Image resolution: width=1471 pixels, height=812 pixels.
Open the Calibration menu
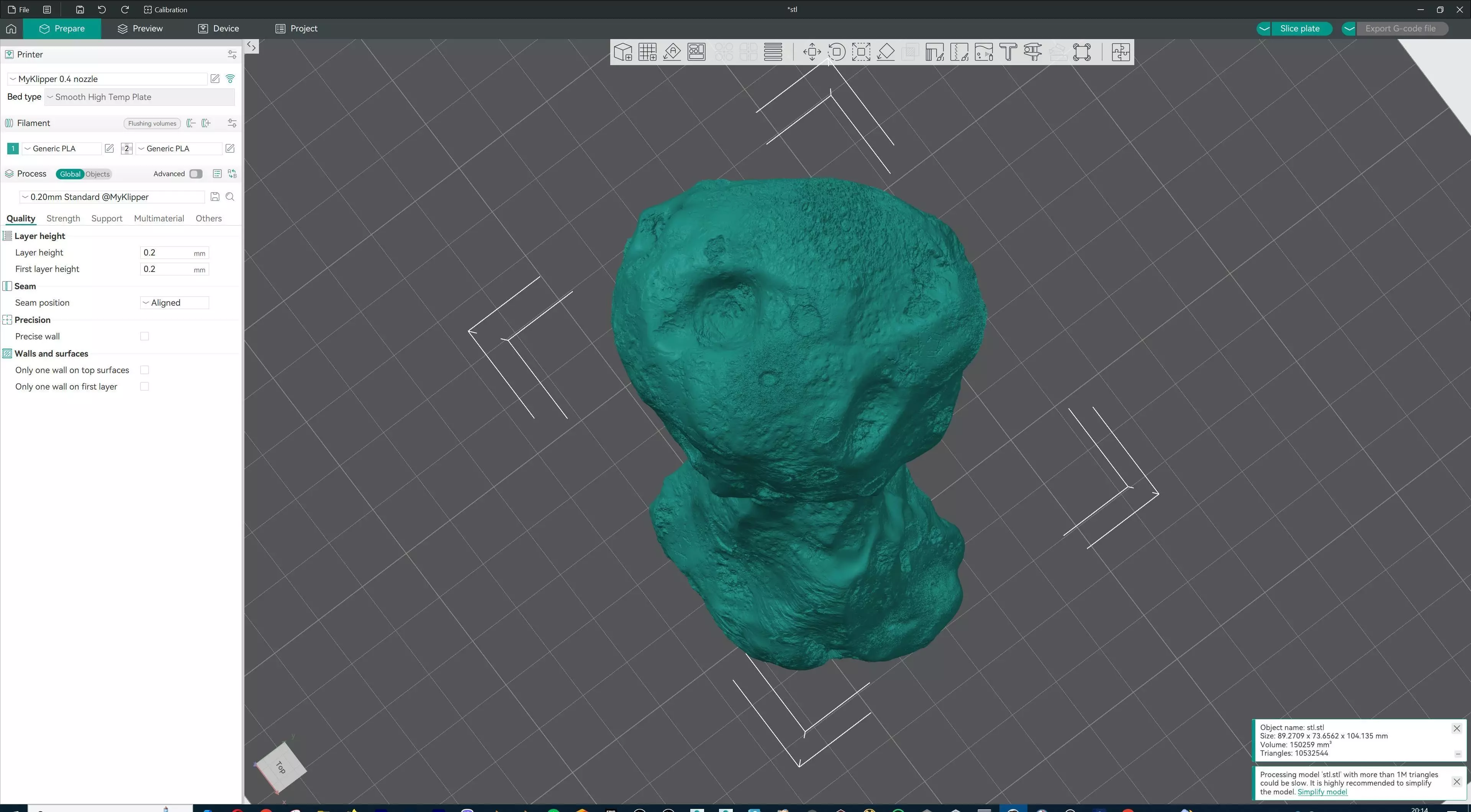(x=165, y=10)
